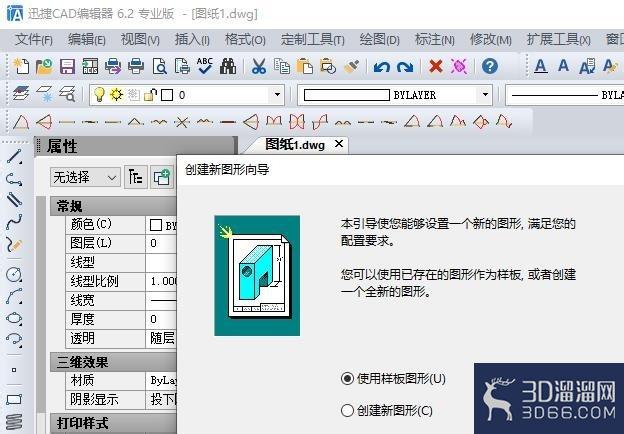Click the red X Delete icon
This screenshot has width=624, height=434.
point(436,66)
